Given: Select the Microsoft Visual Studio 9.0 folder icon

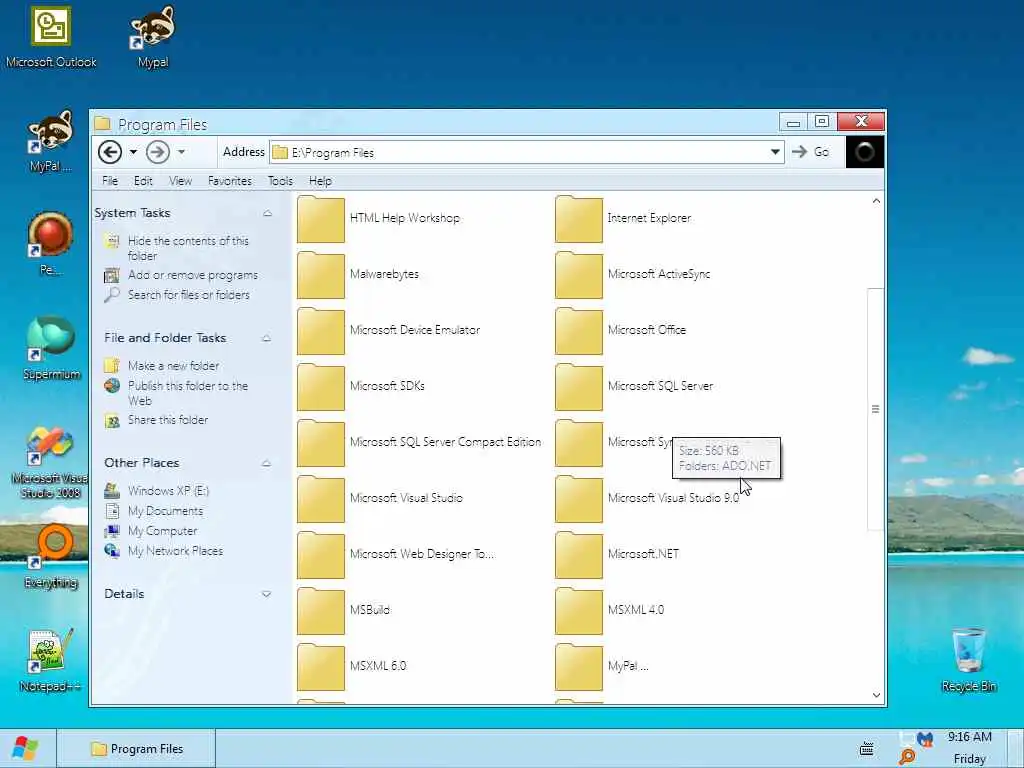Looking at the screenshot, I should (x=579, y=499).
